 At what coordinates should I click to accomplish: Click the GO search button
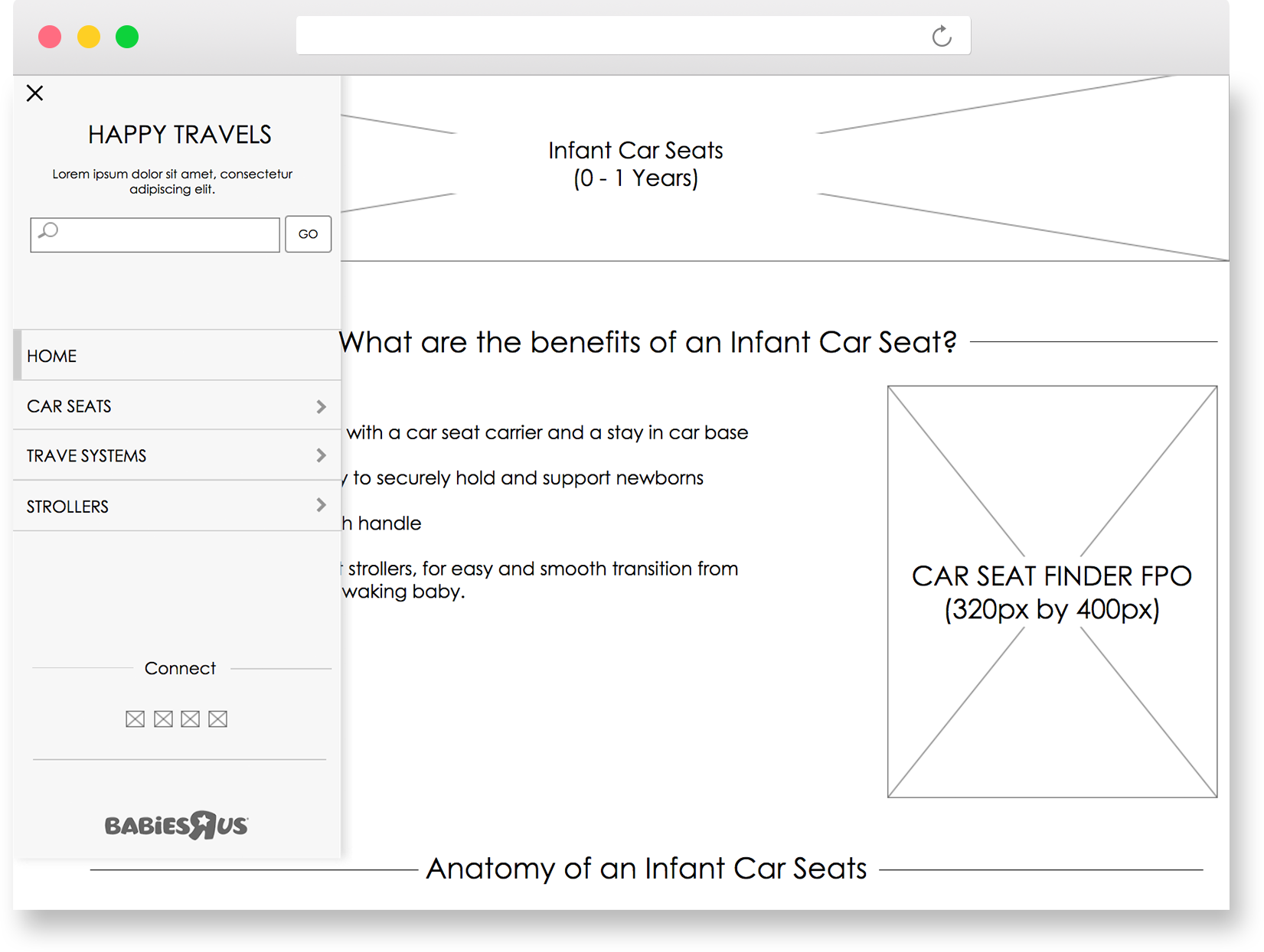coord(308,234)
